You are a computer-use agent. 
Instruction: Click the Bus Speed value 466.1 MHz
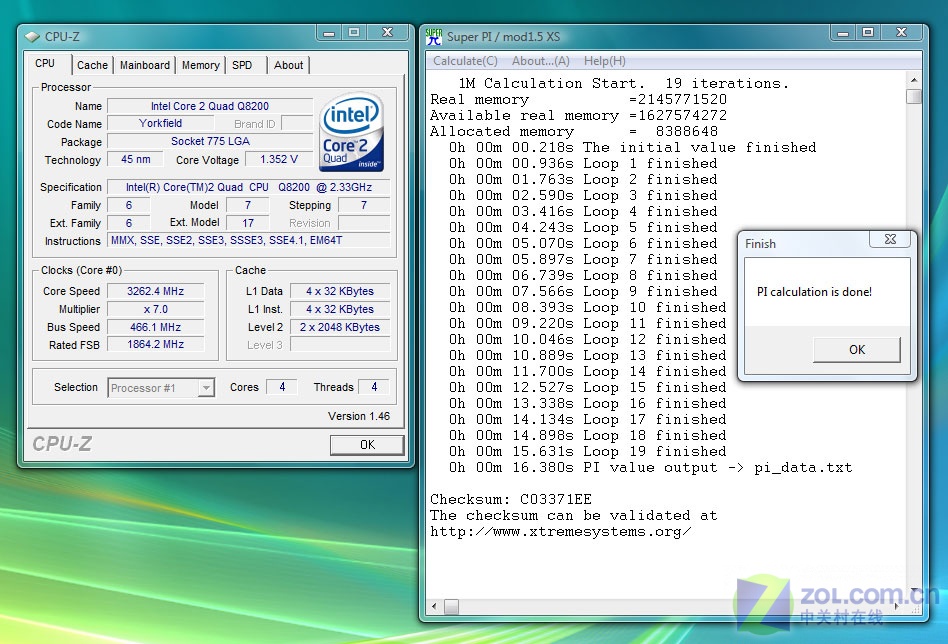pyautogui.click(x=155, y=327)
